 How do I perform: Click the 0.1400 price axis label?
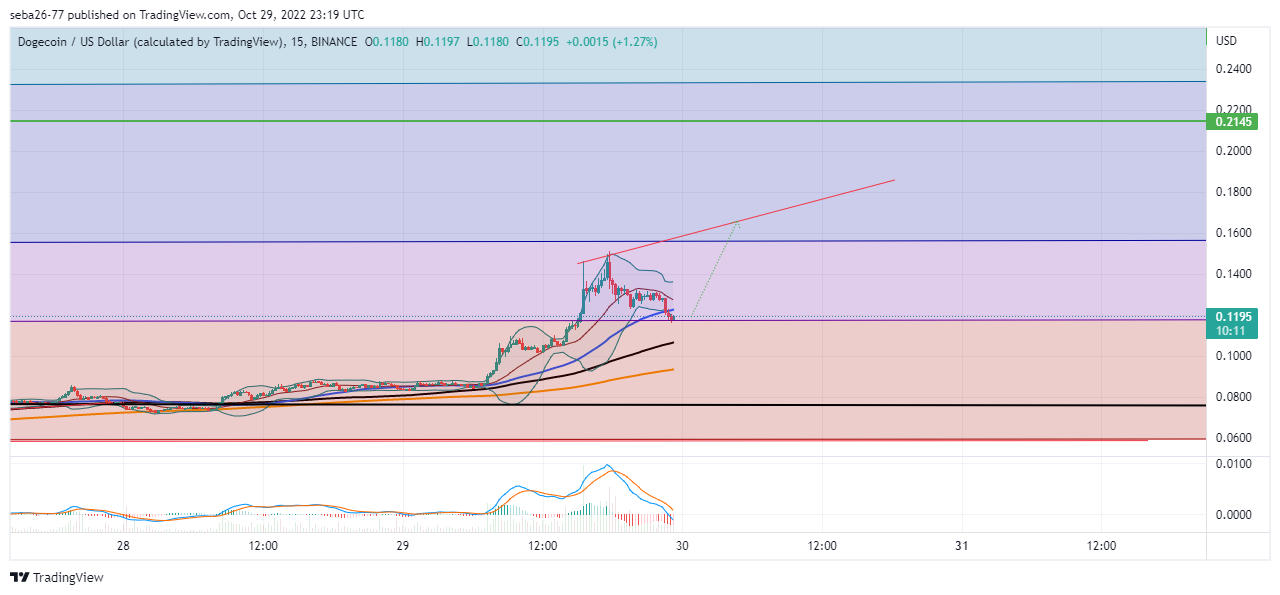point(1232,274)
